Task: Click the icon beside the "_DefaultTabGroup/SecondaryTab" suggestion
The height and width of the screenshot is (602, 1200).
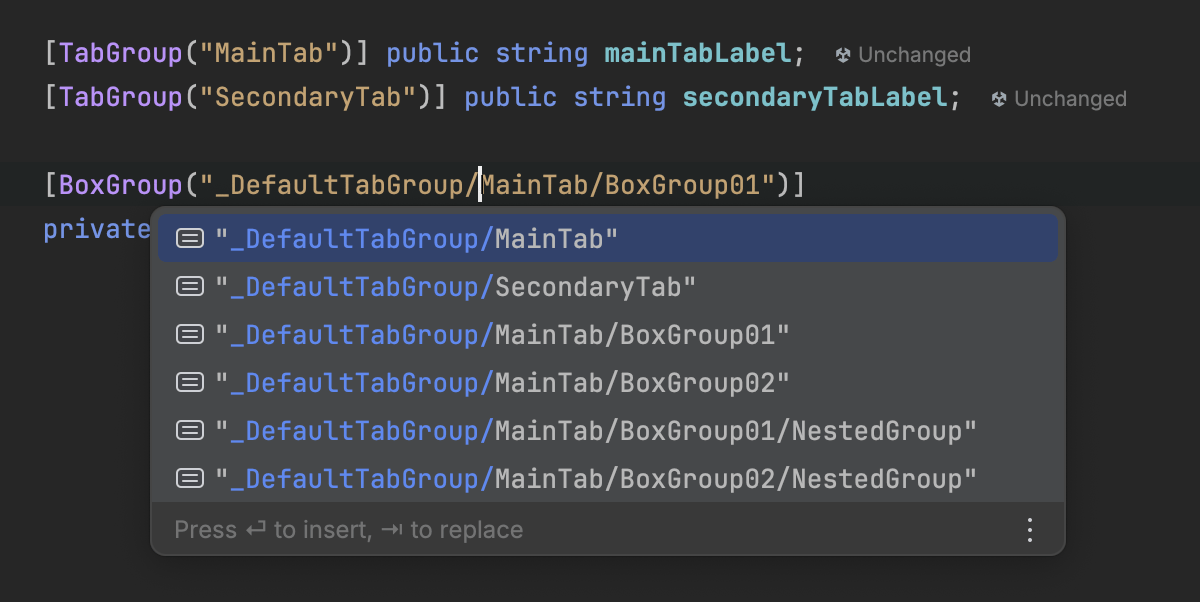Action: [189, 287]
